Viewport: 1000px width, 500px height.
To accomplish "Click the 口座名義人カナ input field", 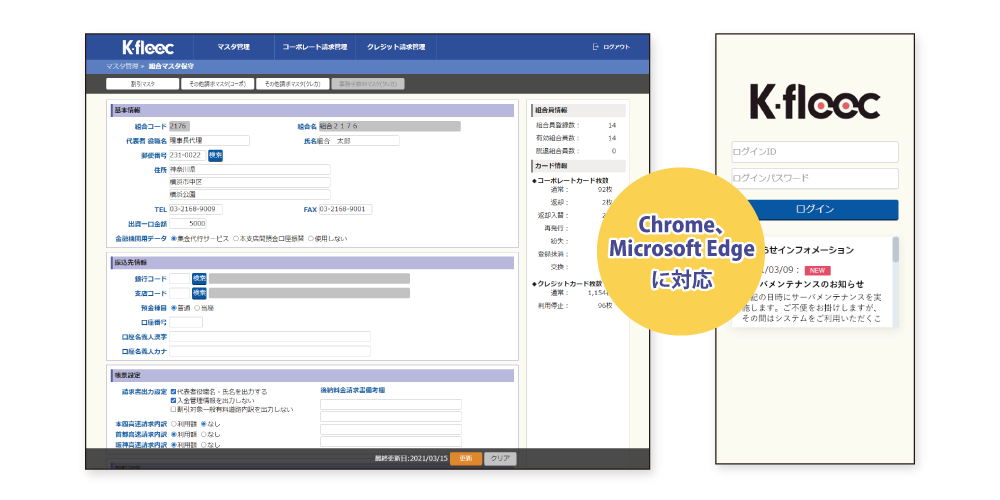I will click(270, 351).
